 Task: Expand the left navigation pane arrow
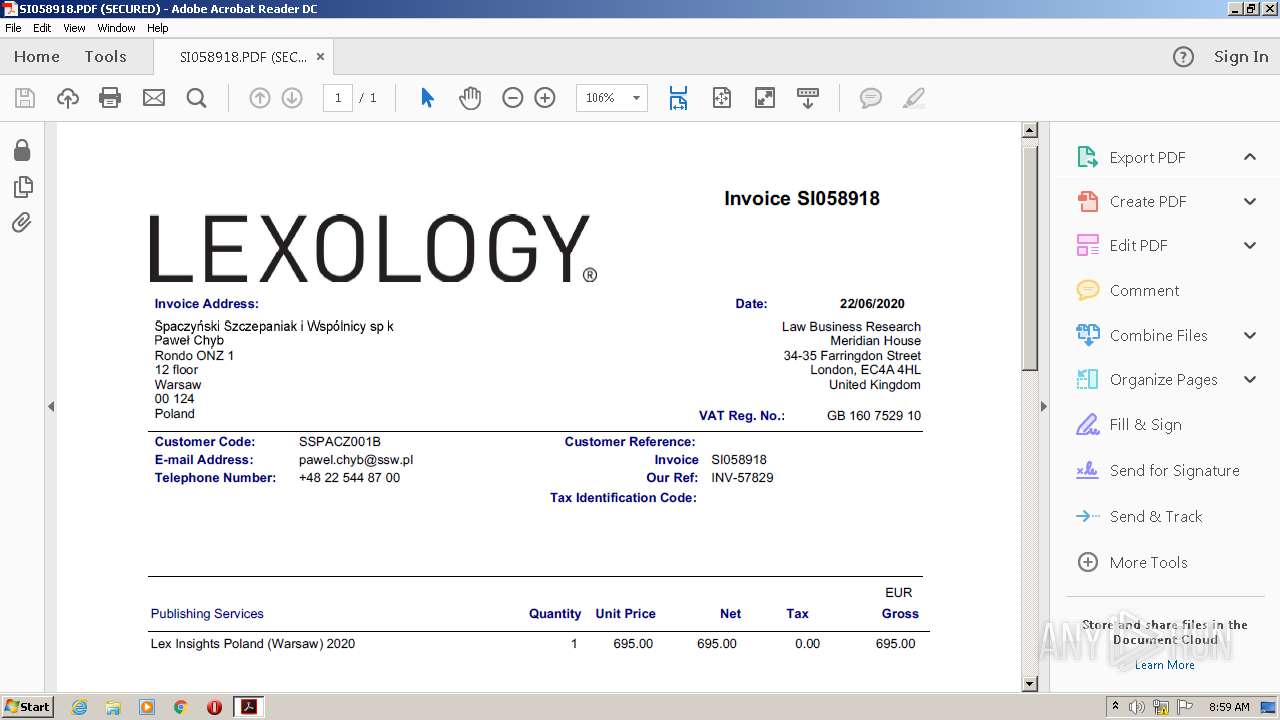pos(51,406)
